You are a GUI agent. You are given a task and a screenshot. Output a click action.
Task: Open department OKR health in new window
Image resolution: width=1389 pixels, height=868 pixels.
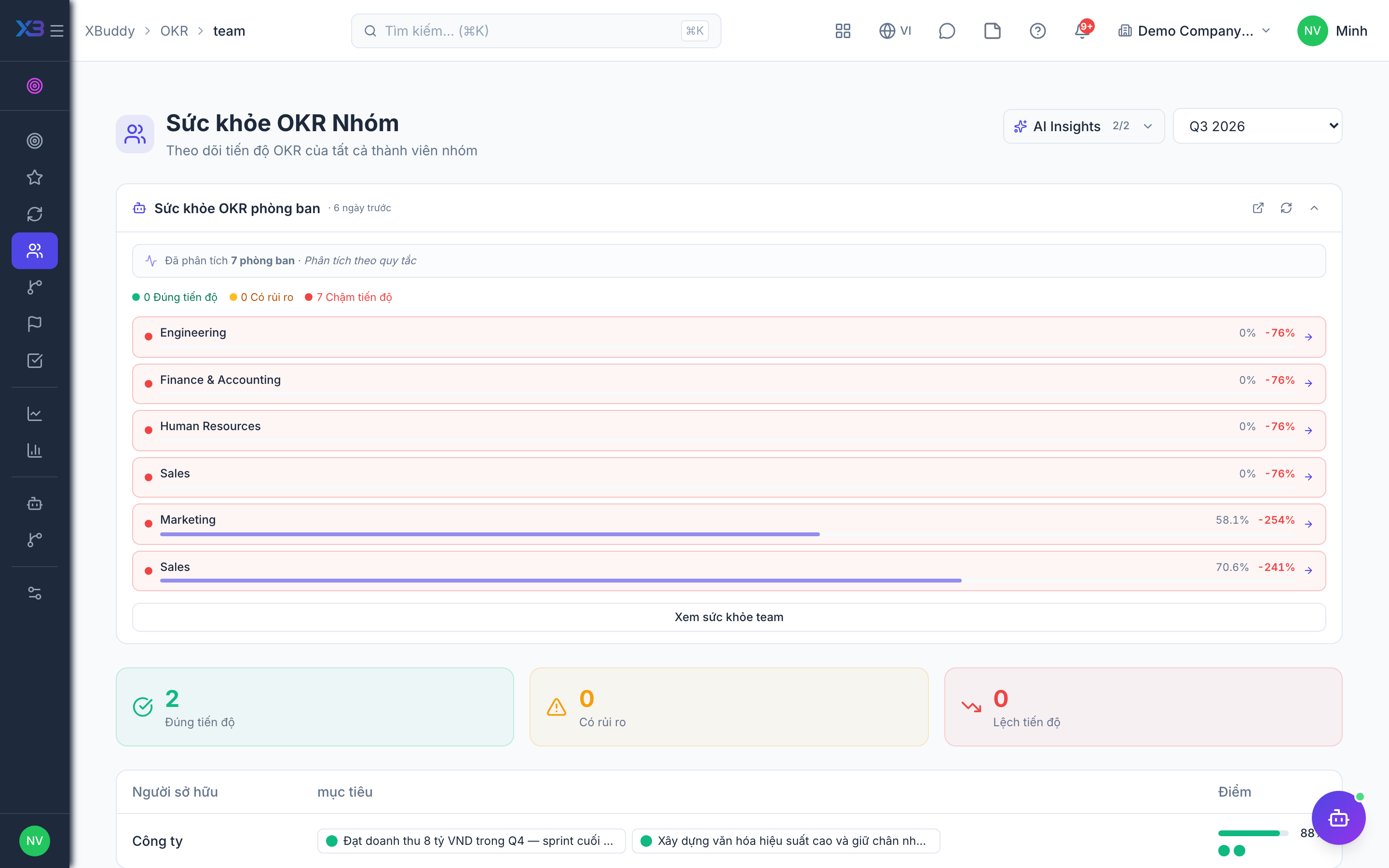1258,208
